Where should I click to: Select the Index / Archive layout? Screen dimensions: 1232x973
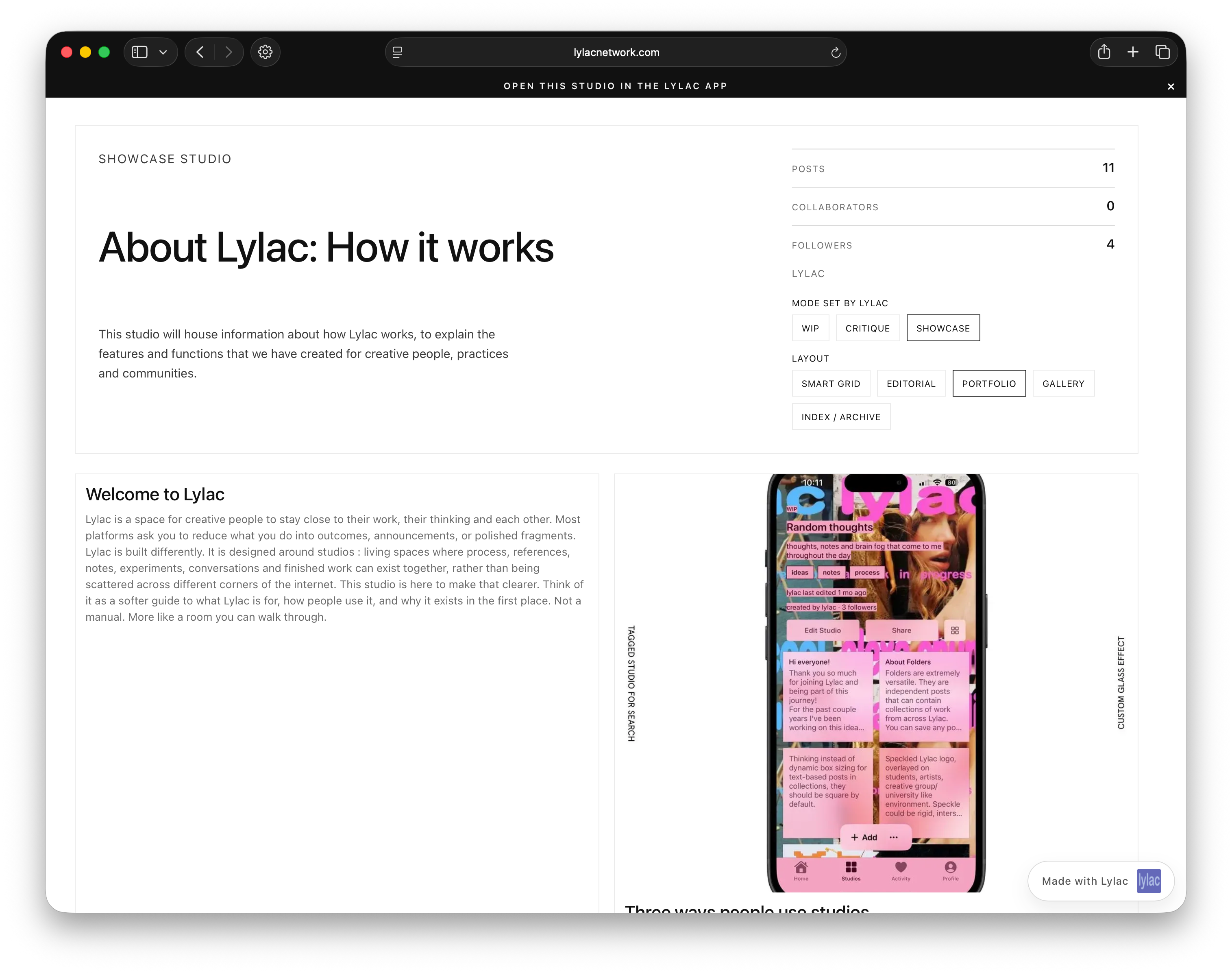click(x=840, y=417)
